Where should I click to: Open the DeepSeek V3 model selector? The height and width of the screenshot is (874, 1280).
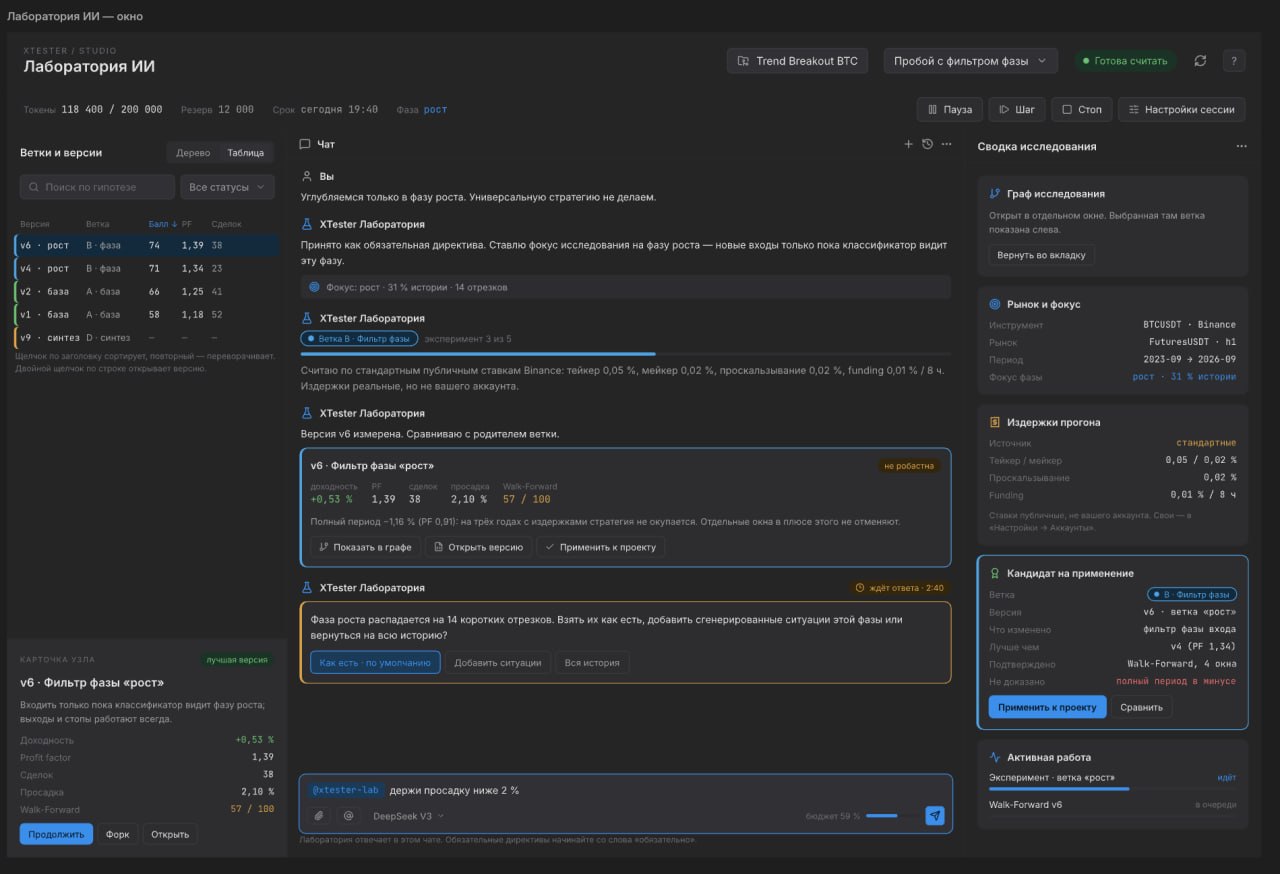[408, 816]
